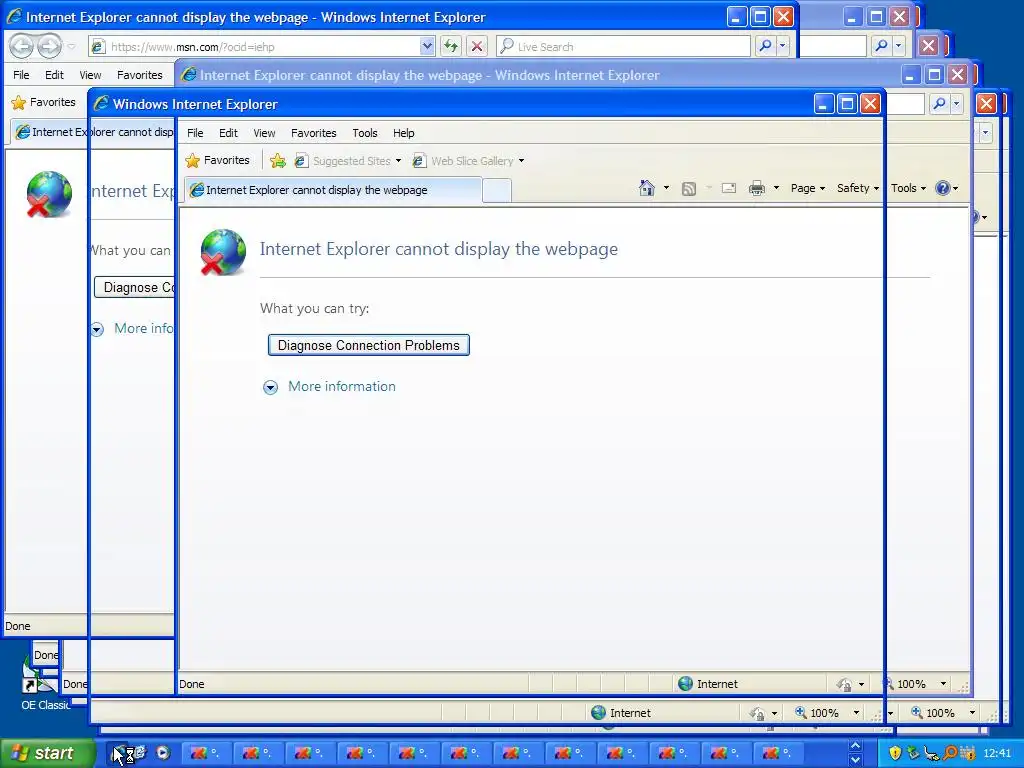Click the msn.com address field
This screenshot has width=1024, height=768.
tap(261, 46)
